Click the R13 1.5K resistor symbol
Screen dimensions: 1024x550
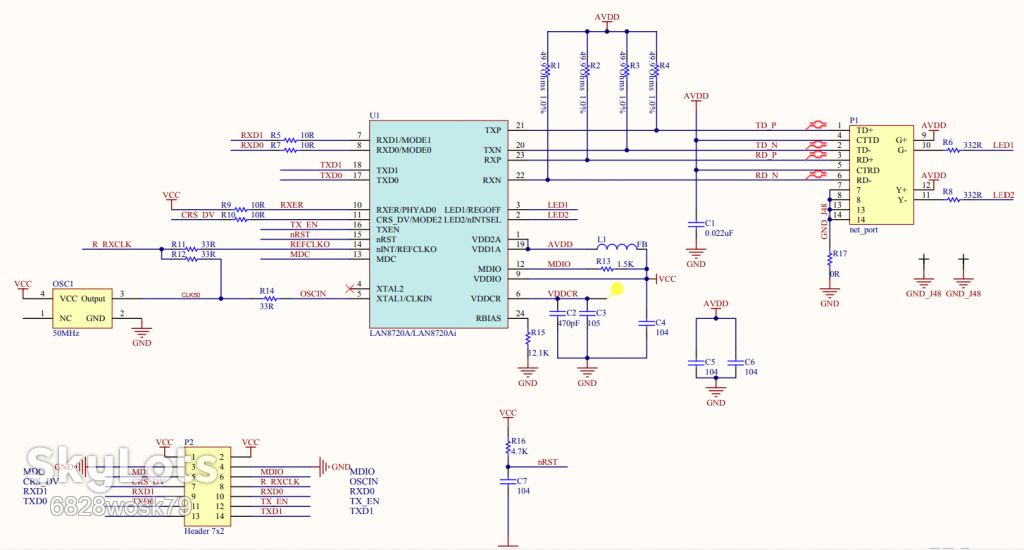pyautogui.click(x=605, y=268)
